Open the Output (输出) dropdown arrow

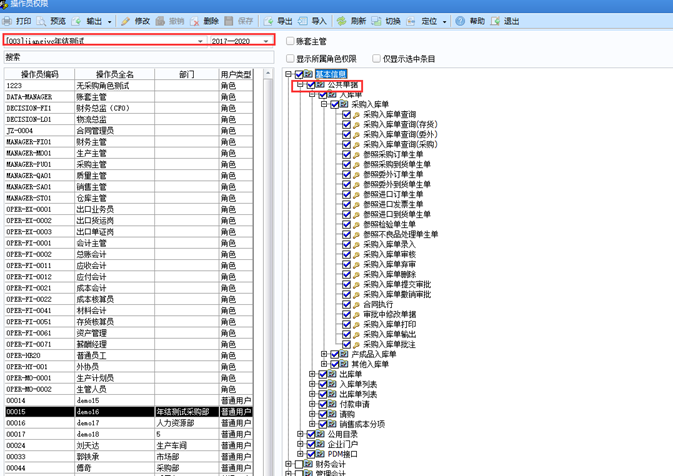pos(109,21)
